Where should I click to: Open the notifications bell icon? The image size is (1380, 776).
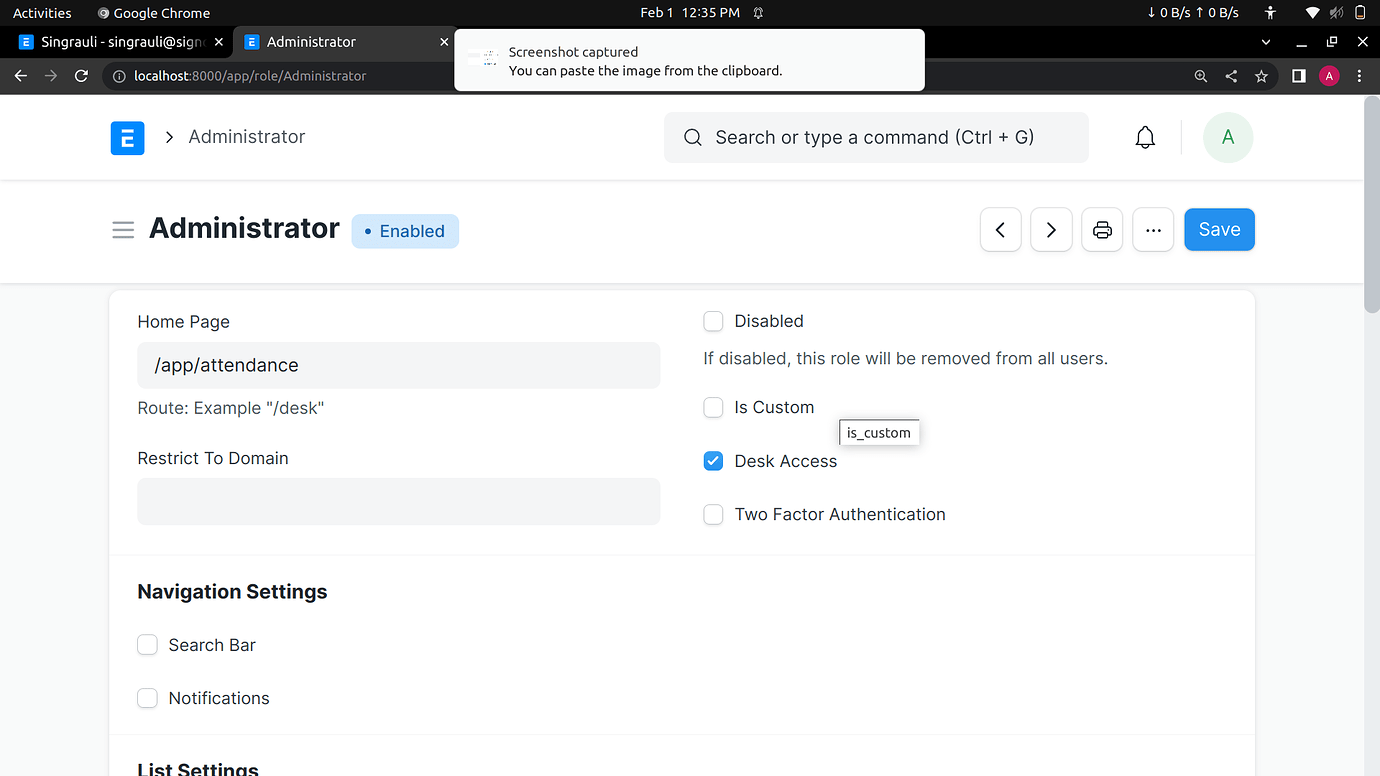point(1145,138)
